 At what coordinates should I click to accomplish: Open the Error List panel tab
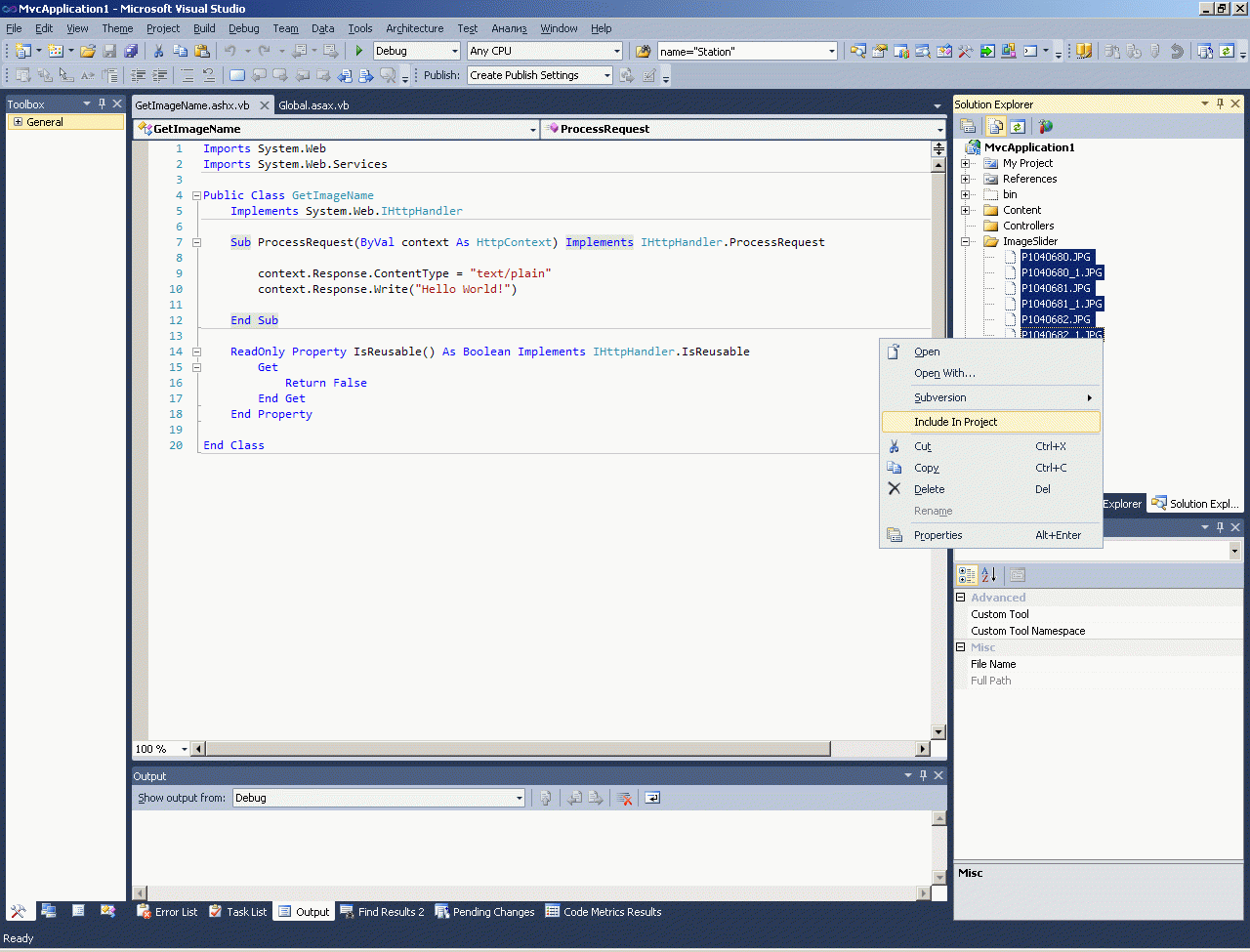167,912
